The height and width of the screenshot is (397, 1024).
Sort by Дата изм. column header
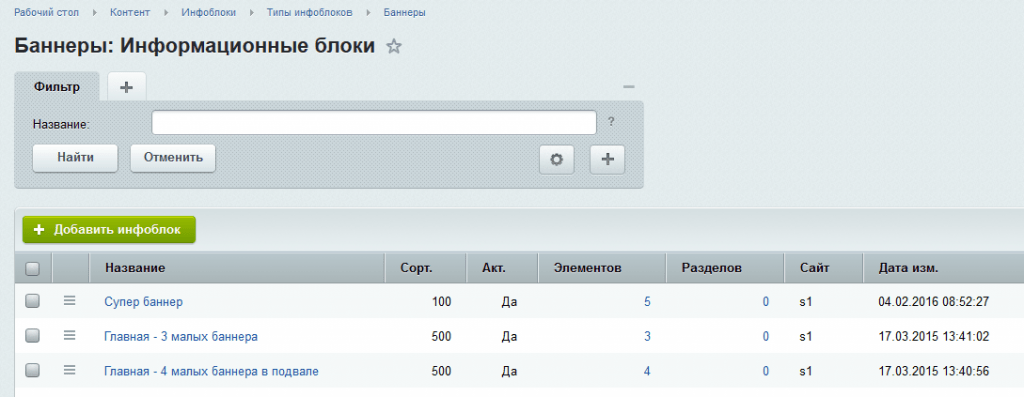(943, 268)
